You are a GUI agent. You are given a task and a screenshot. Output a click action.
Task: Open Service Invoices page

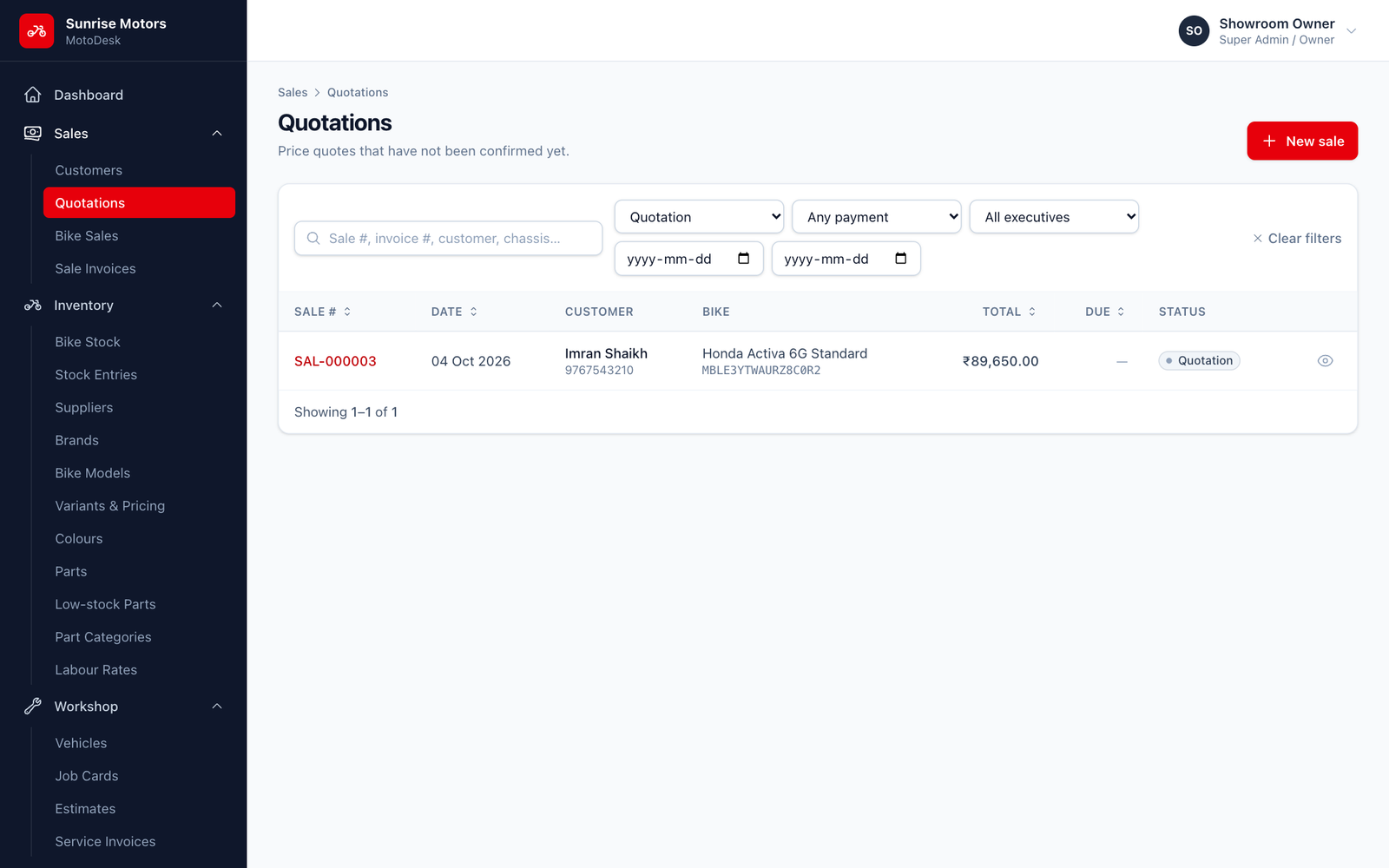click(x=106, y=842)
